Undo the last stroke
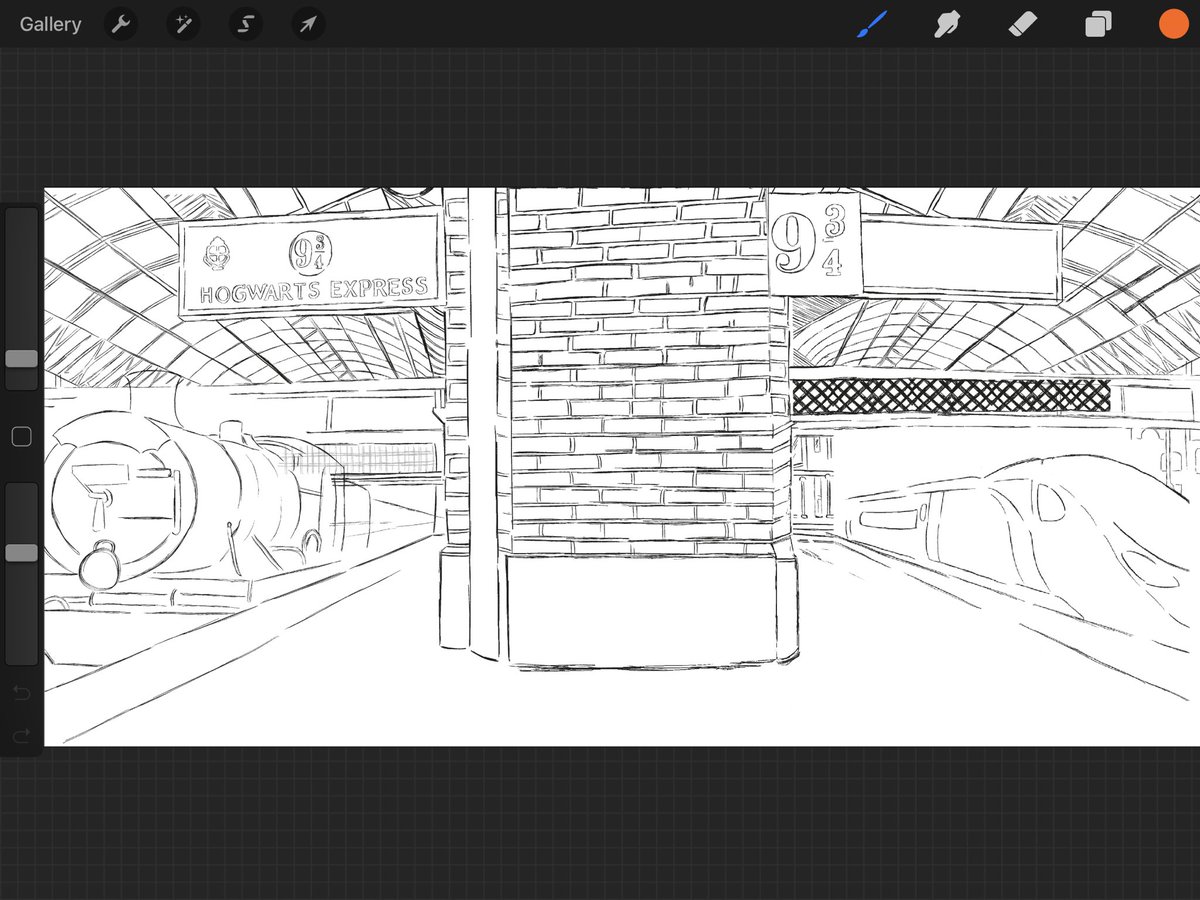The image size is (1200, 900). 21,692
